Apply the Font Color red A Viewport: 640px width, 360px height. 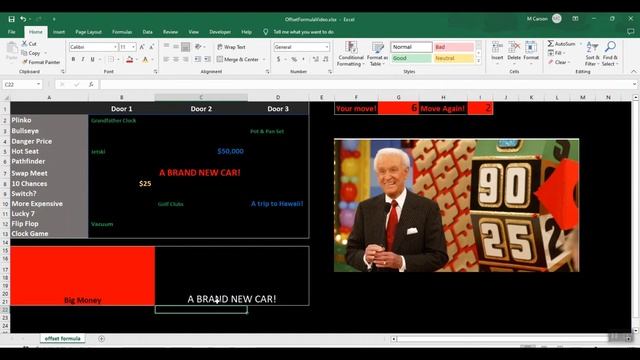click(x=145, y=60)
